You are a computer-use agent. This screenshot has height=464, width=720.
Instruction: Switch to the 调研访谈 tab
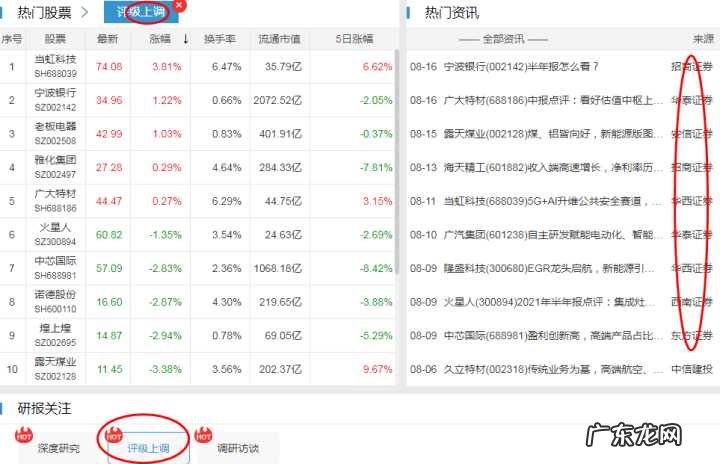point(238,448)
